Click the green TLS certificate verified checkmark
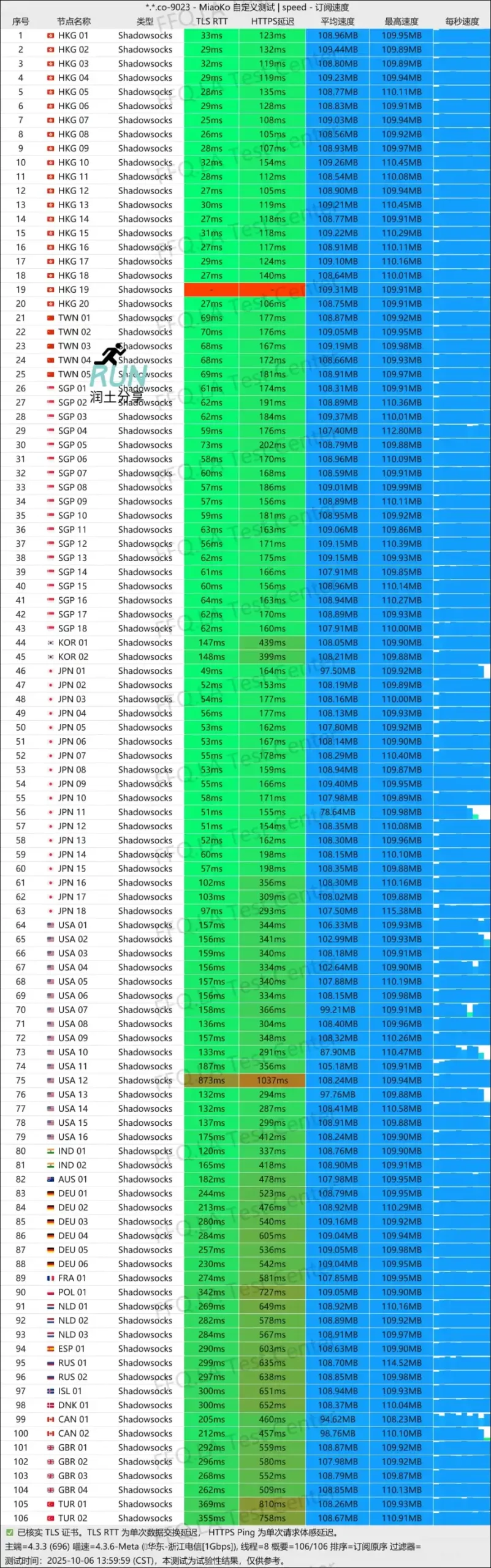This screenshot has height=1568, width=491. [x=9, y=1532]
